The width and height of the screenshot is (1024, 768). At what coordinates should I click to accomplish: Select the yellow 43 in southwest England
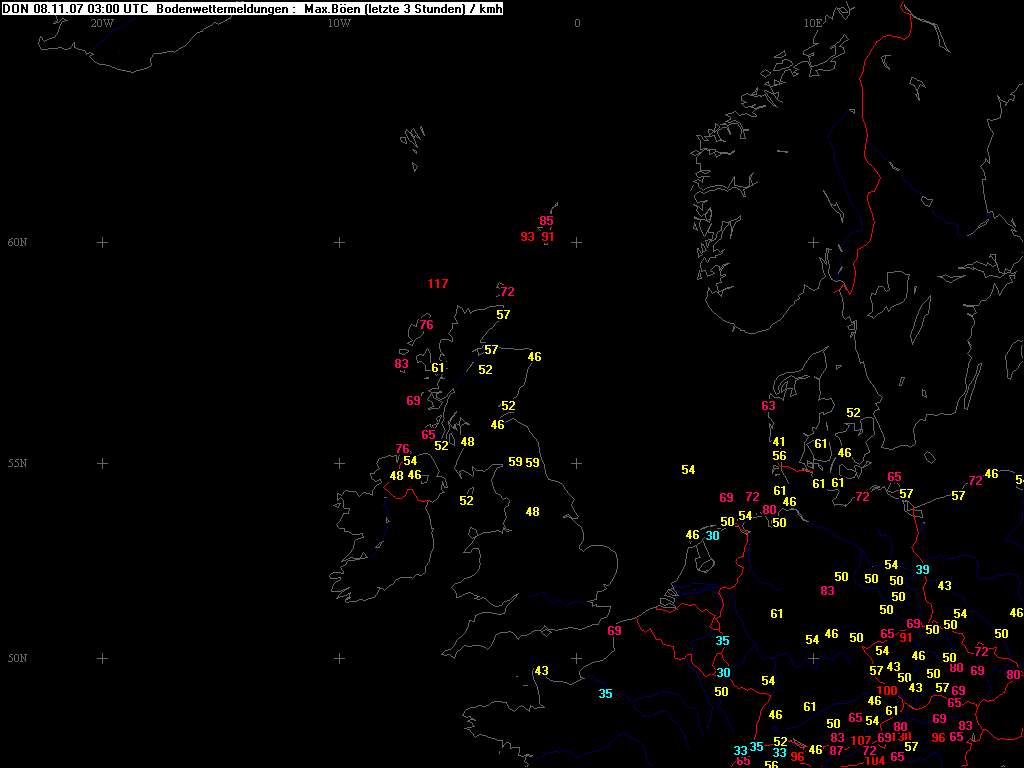541,671
